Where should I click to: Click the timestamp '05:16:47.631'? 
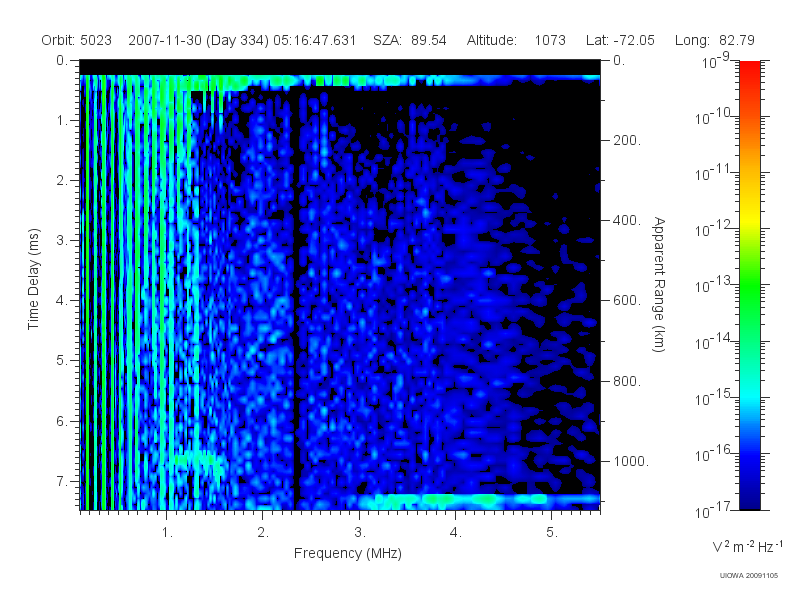(x=314, y=40)
